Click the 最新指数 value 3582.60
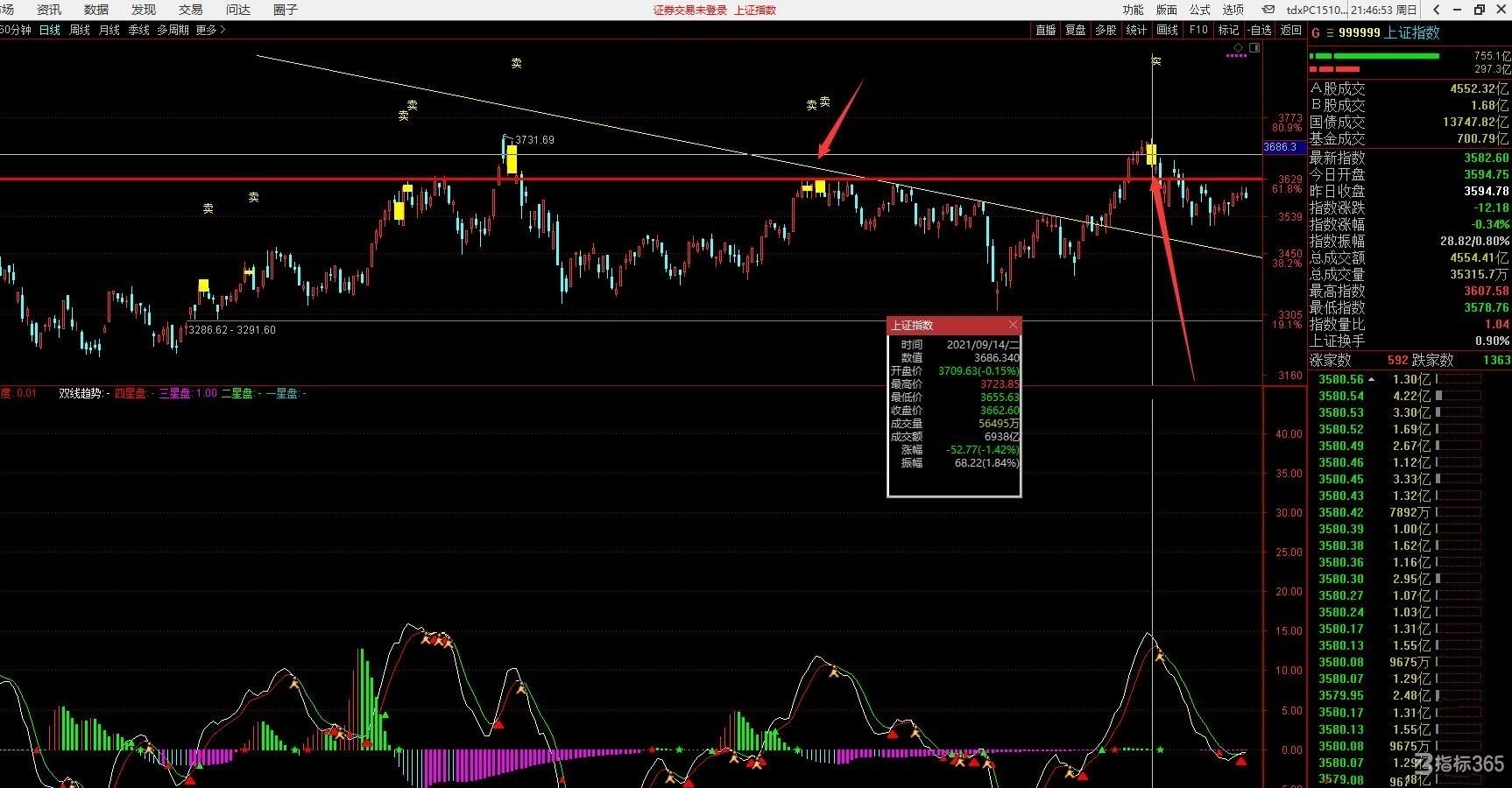The image size is (1512, 788). click(x=1487, y=158)
